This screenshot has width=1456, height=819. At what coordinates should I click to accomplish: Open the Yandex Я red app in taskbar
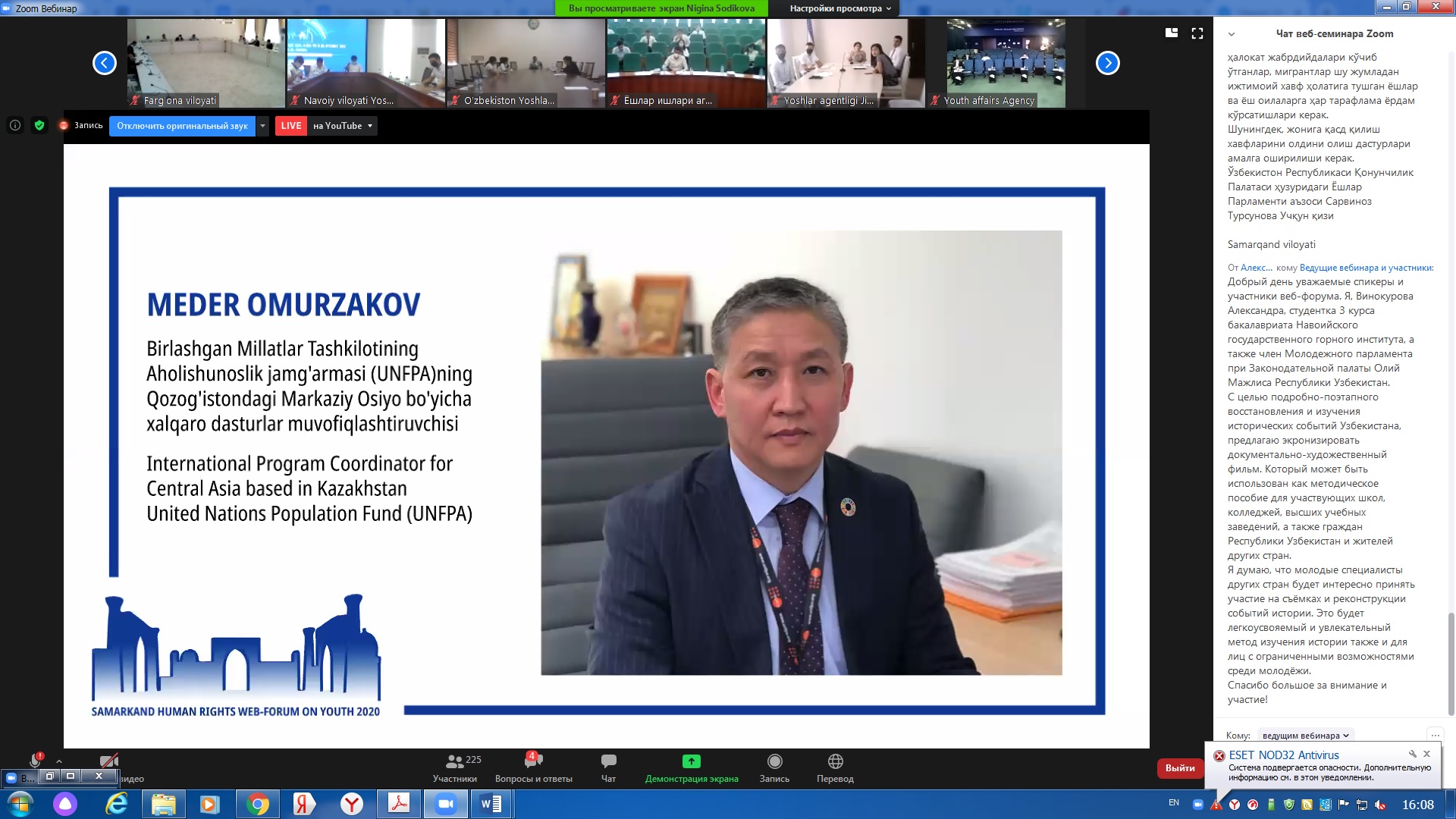pos(304,804)
